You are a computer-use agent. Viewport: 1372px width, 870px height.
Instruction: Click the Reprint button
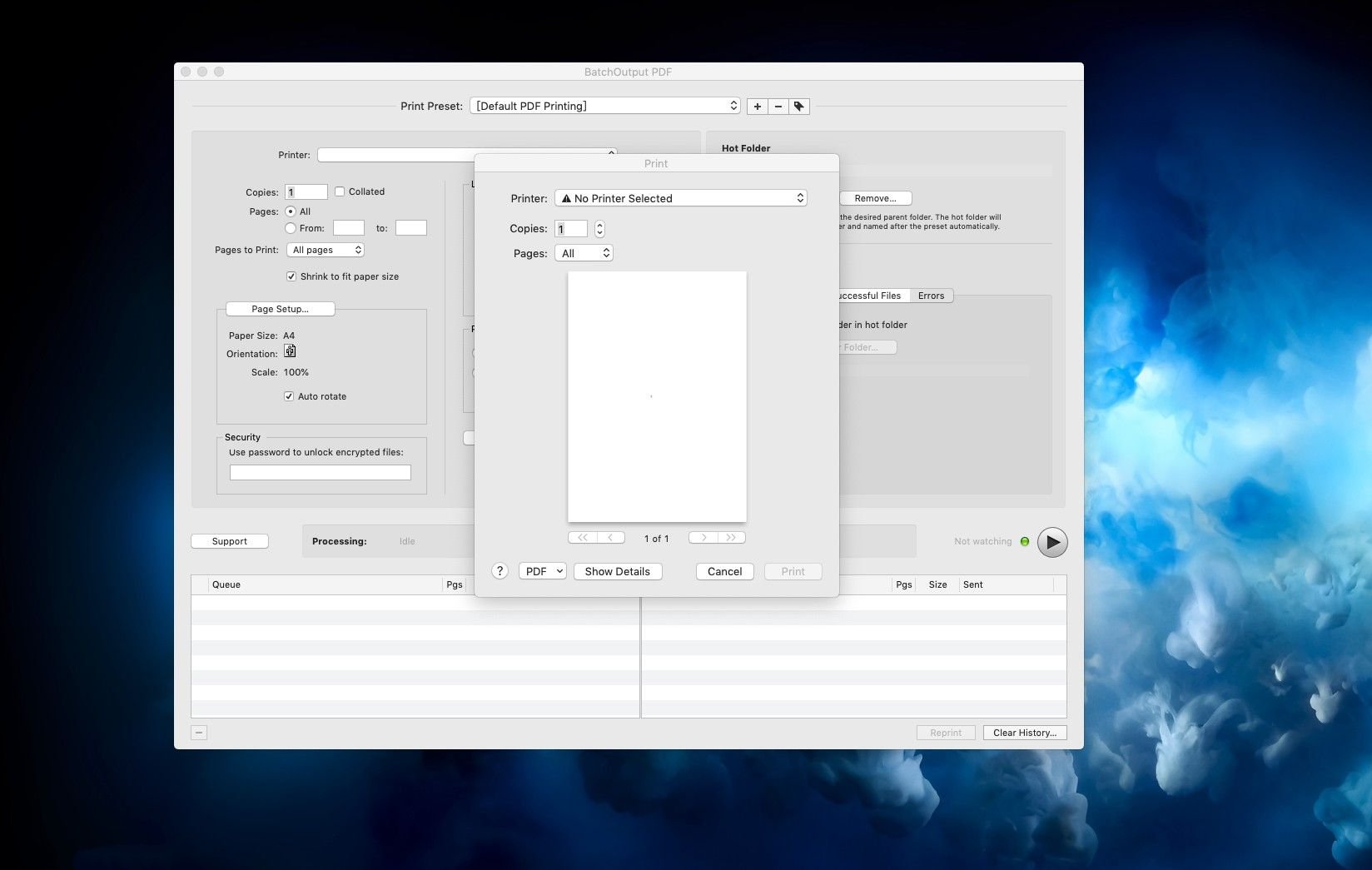click(x=946, y=733)
